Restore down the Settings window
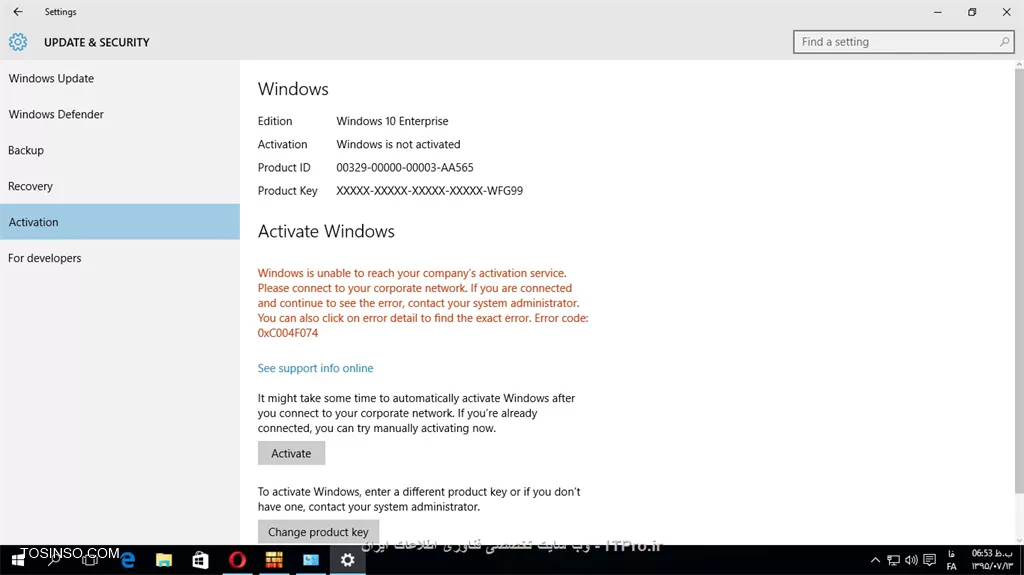1024x575 pixels. pos(972,12)
